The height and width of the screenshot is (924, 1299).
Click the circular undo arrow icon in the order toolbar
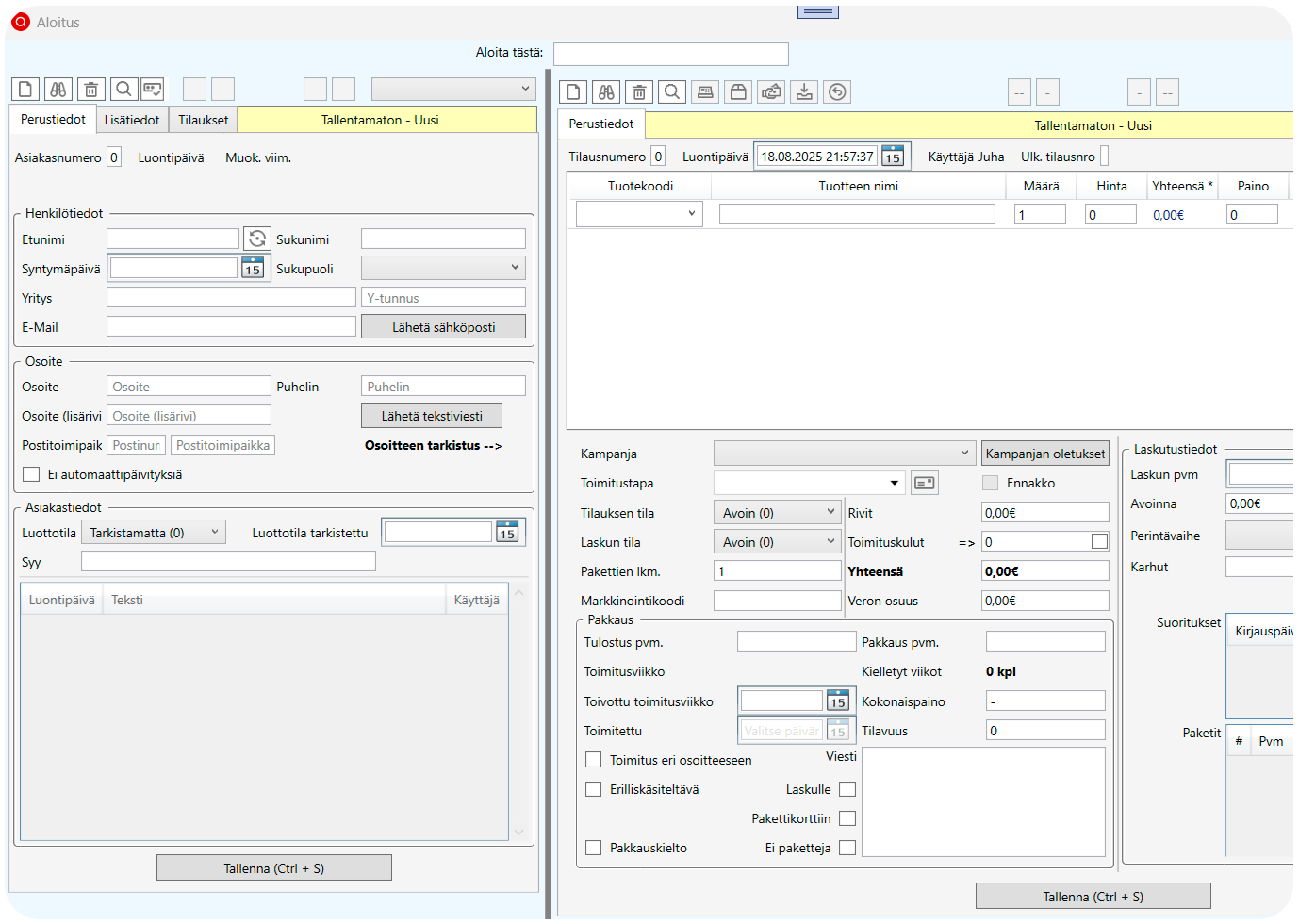837,92
